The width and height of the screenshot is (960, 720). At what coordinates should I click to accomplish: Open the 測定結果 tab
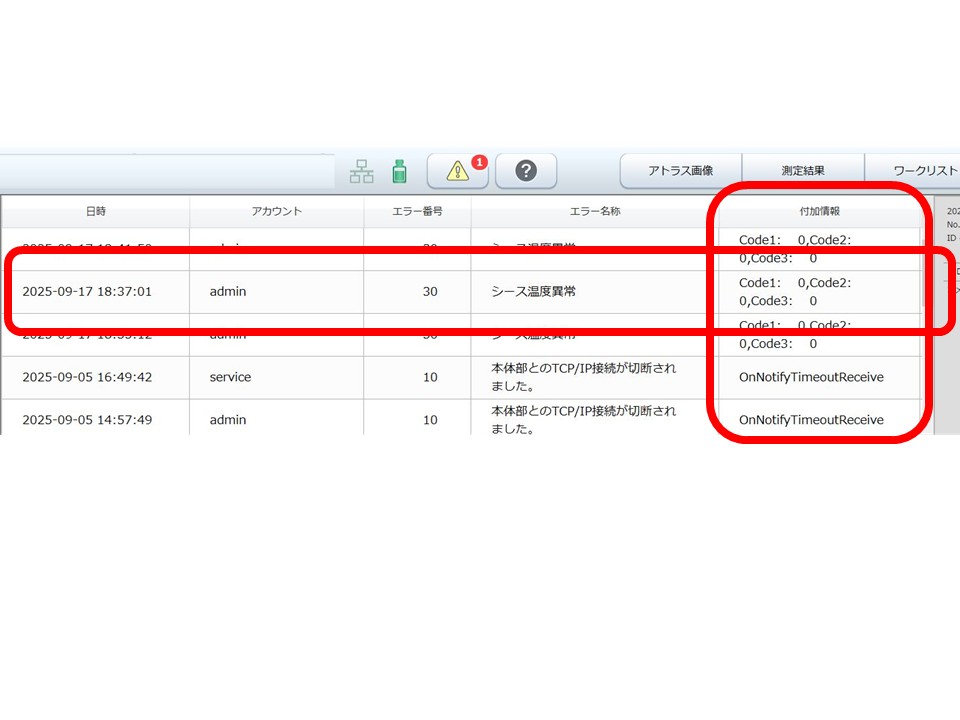[803, 171]
